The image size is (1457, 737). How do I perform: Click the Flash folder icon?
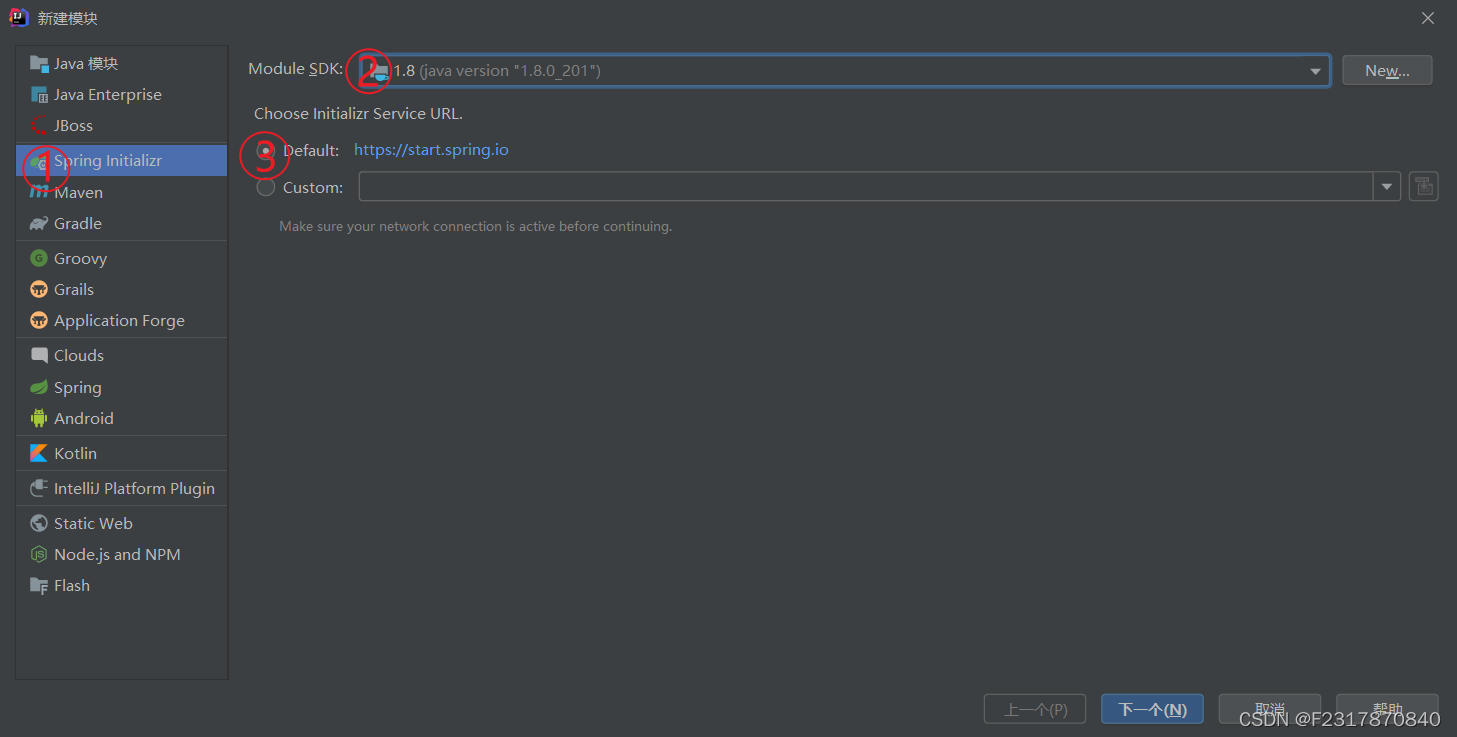[39, 585]
